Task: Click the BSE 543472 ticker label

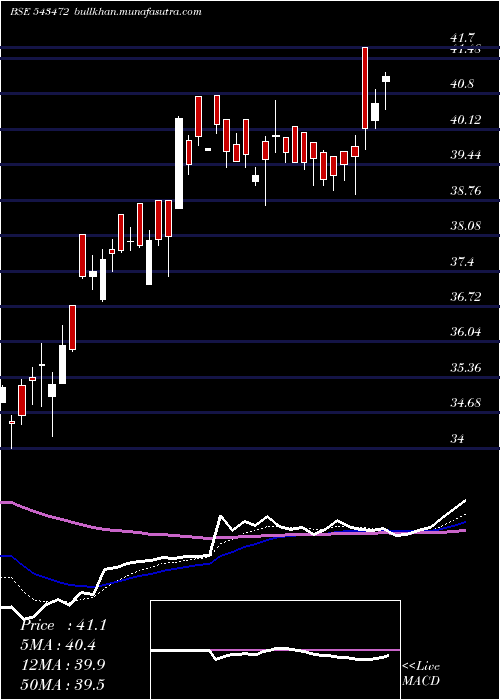Action: (x=39, y=12)
